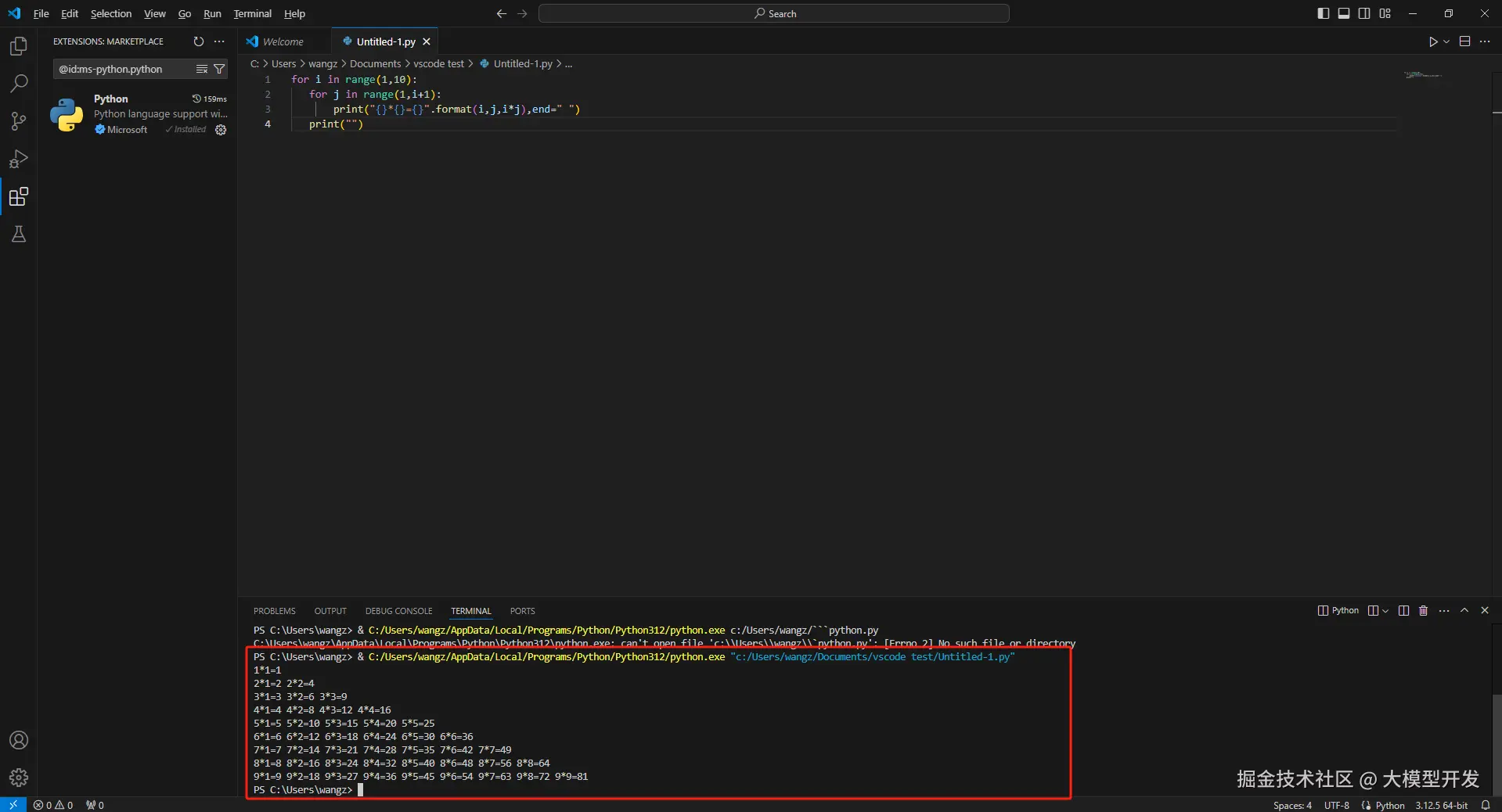Expand the Documents breadcrumb

pos(375,64)
